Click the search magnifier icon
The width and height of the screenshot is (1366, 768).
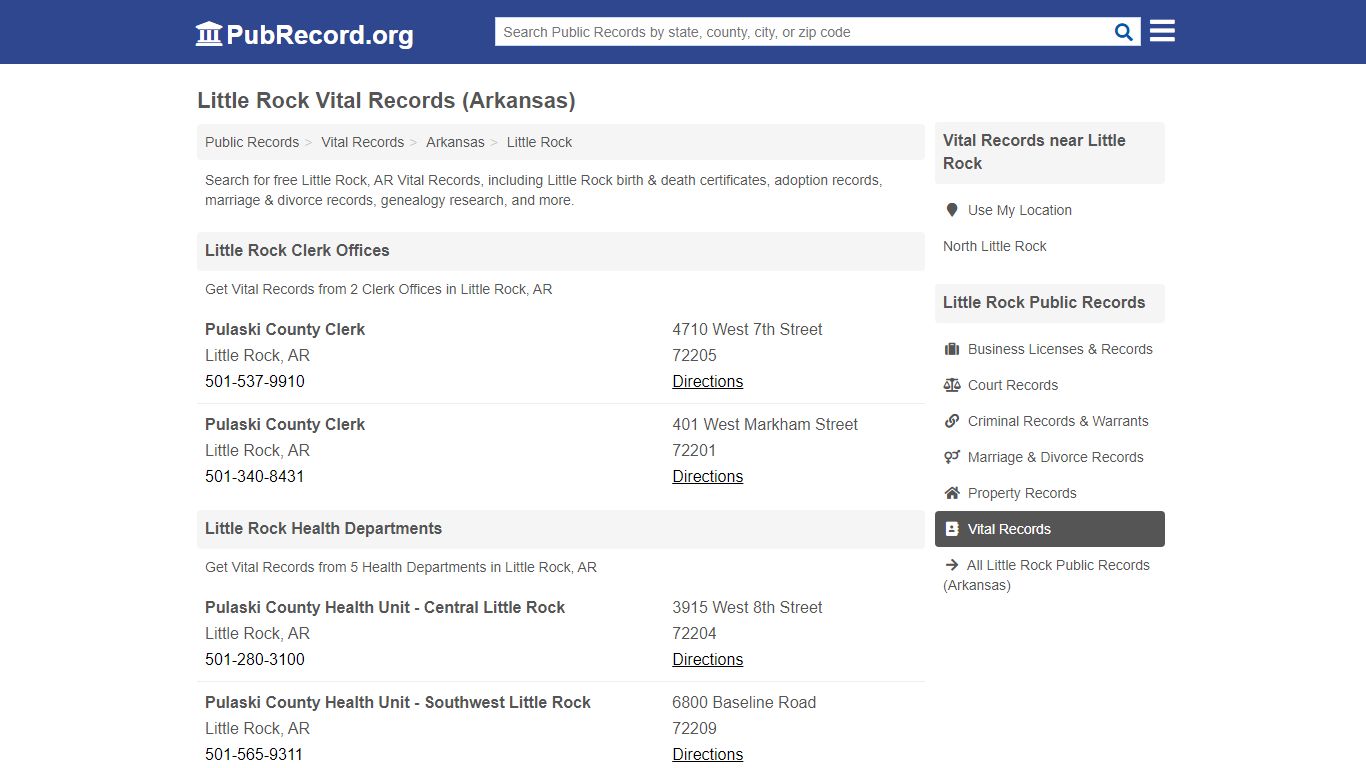coord(1124,32)
